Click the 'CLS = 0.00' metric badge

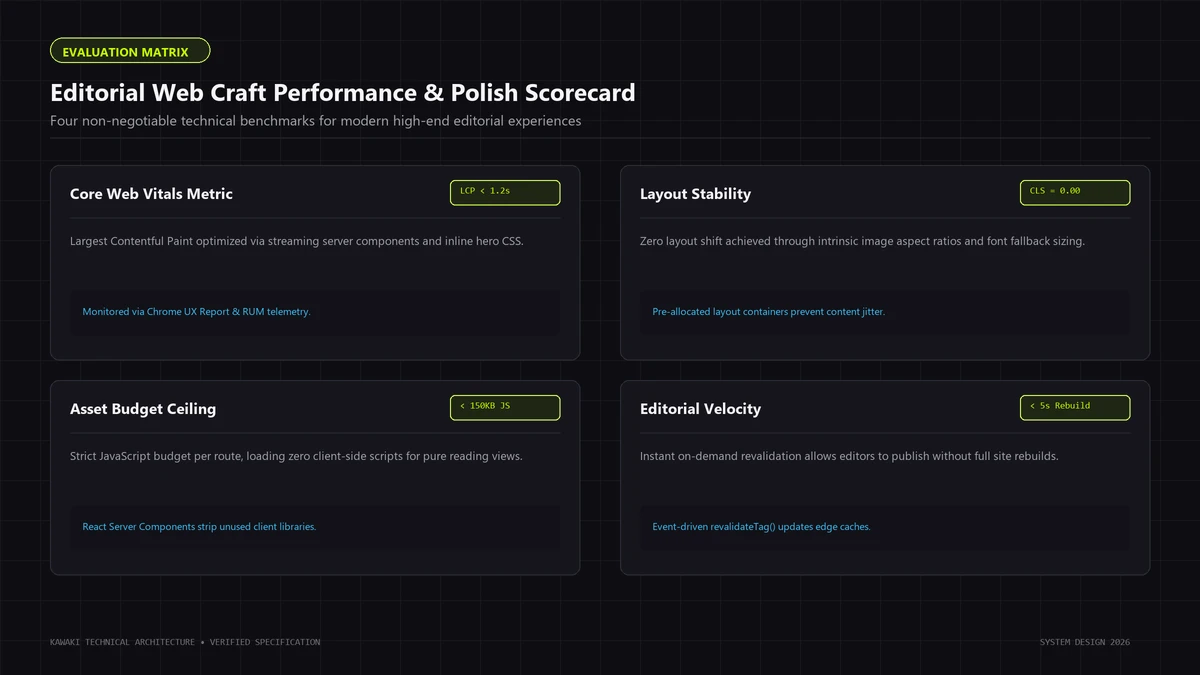[x=1075, y=192]
